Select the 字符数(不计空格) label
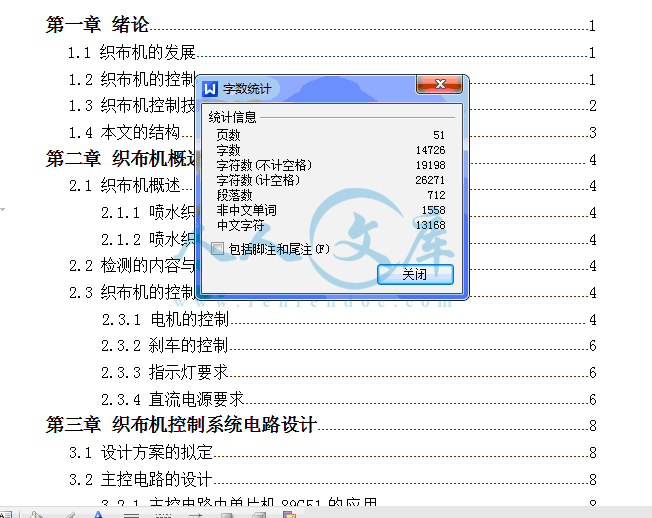 264,165
